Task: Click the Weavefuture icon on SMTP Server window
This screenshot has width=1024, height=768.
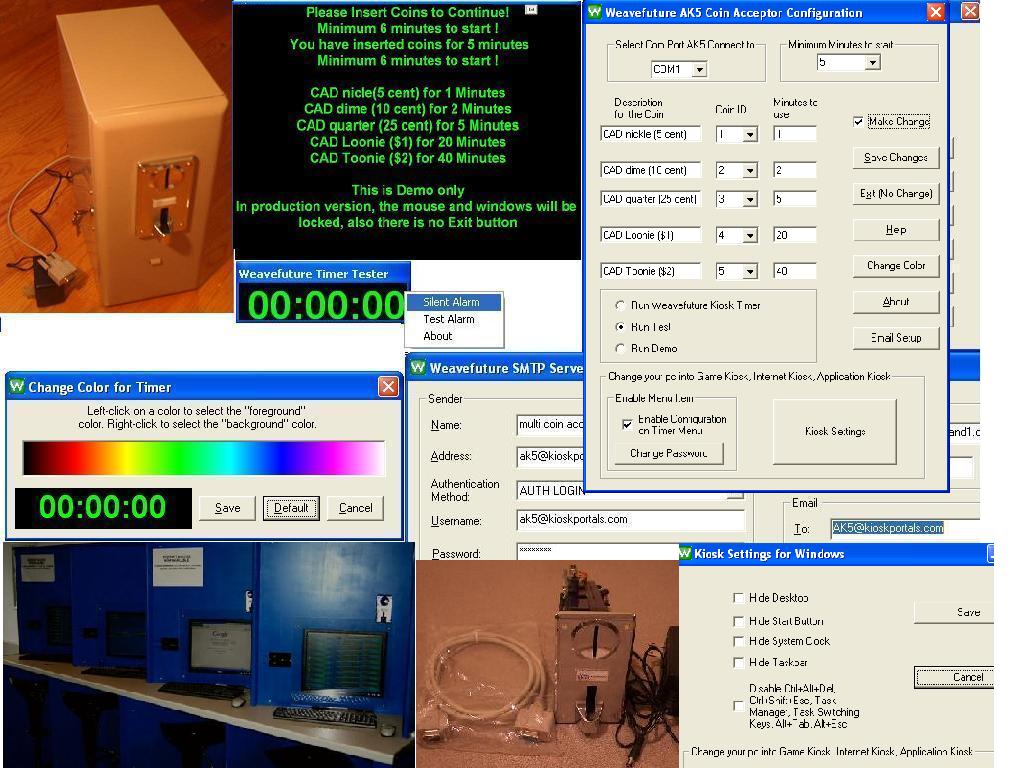Action: 419,366
